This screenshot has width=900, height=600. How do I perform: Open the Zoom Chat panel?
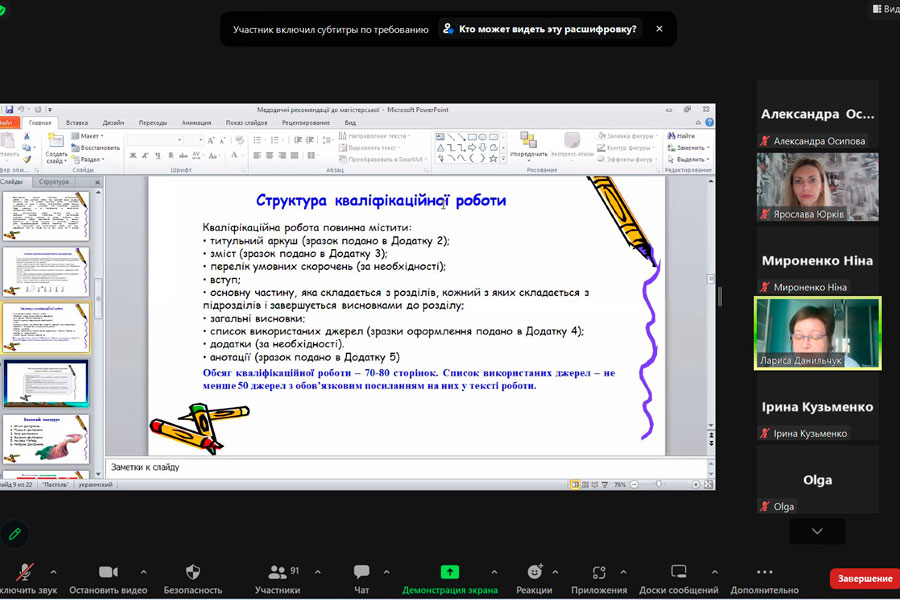point(361,572)
